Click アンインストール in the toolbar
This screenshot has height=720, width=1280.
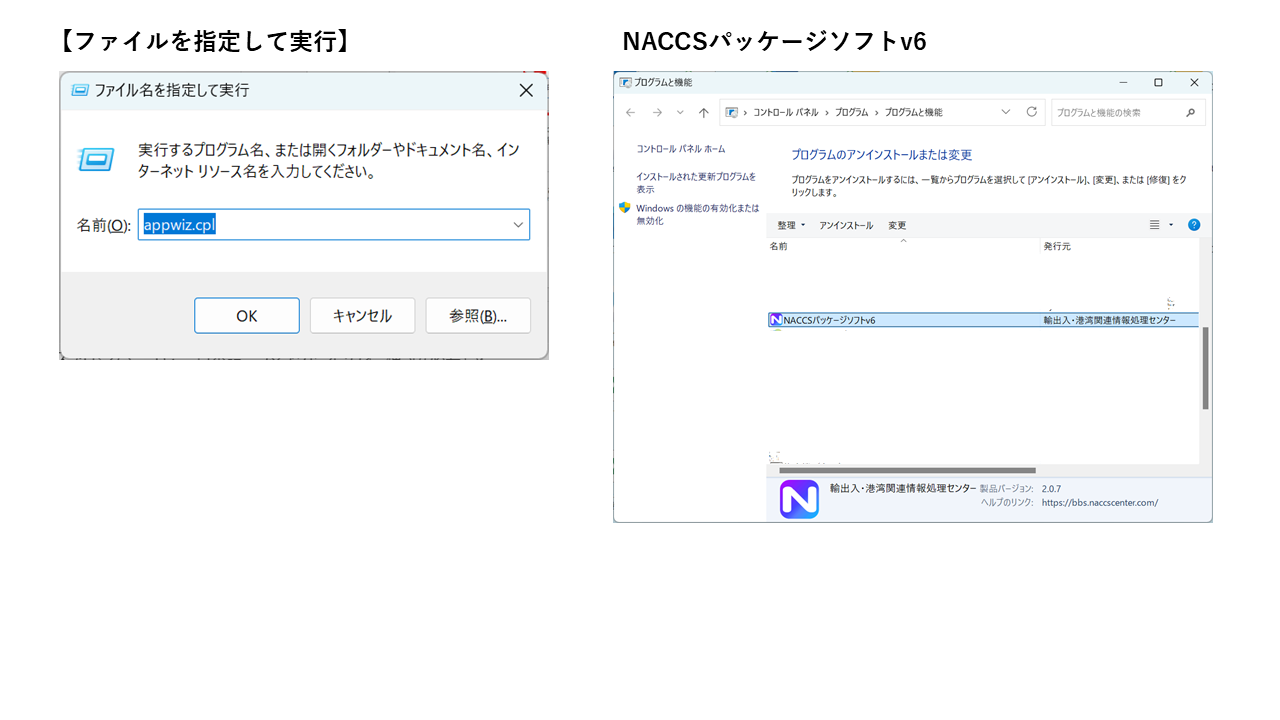tap(846, 226)
